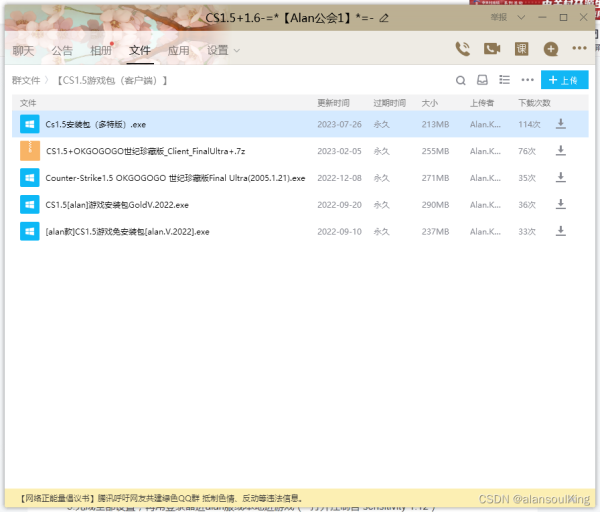Download CS1.5[alan] GoldV.2022.exe
Image resolution: width=600 pixels, height=512 pixels.
point(561,204)
